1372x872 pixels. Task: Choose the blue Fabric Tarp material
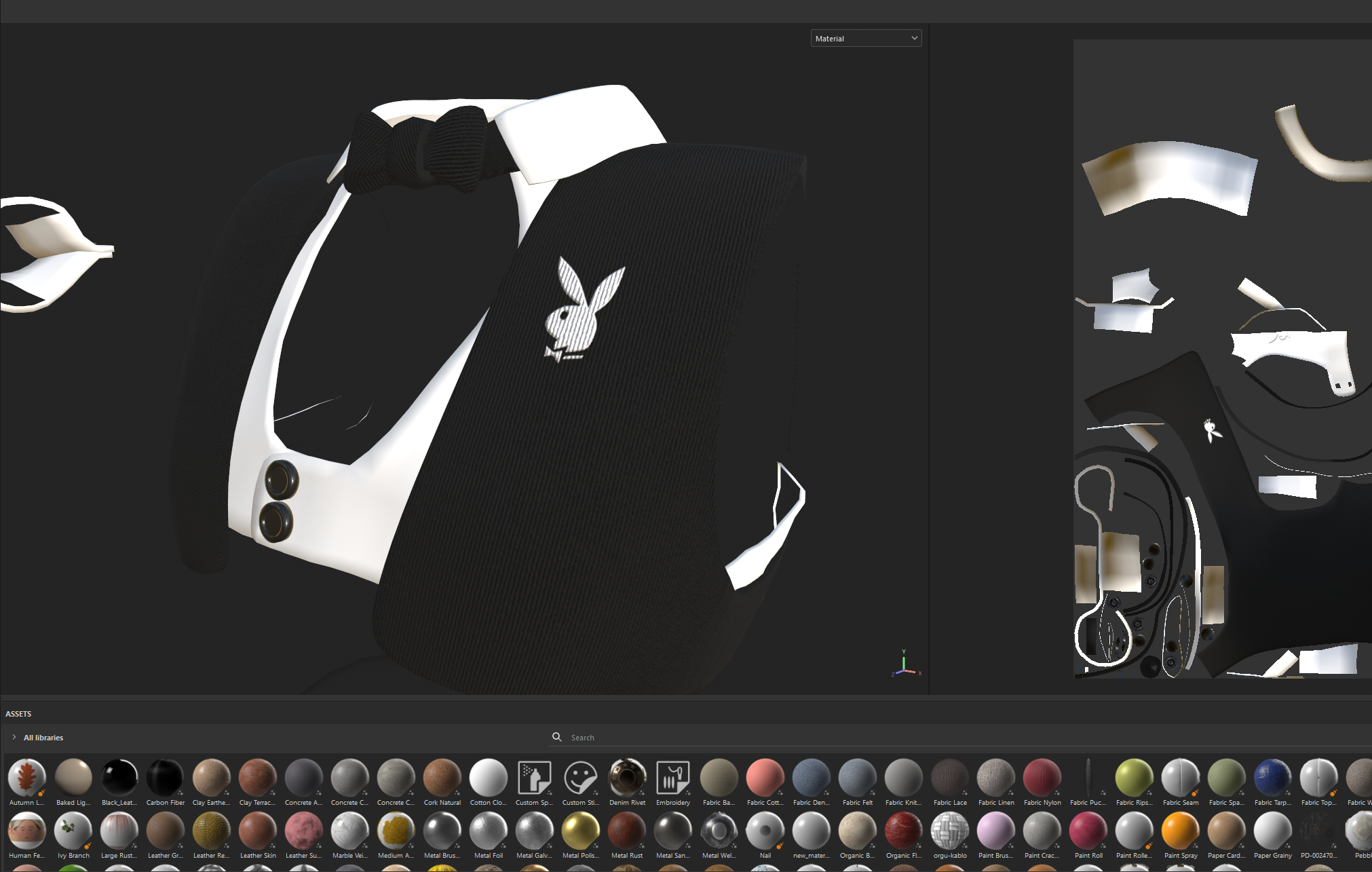(1272, 777)
